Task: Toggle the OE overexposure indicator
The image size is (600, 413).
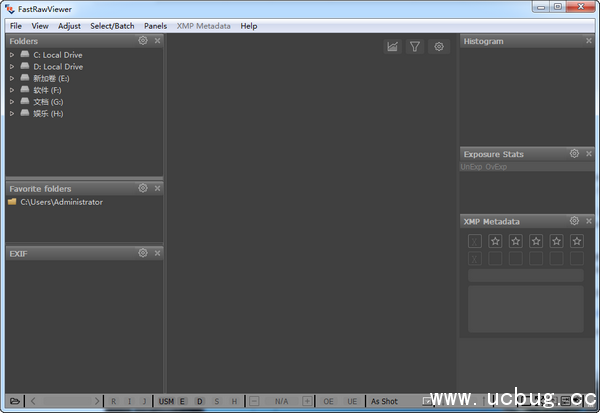Action: pyautogui.click(x=329, y=401)
